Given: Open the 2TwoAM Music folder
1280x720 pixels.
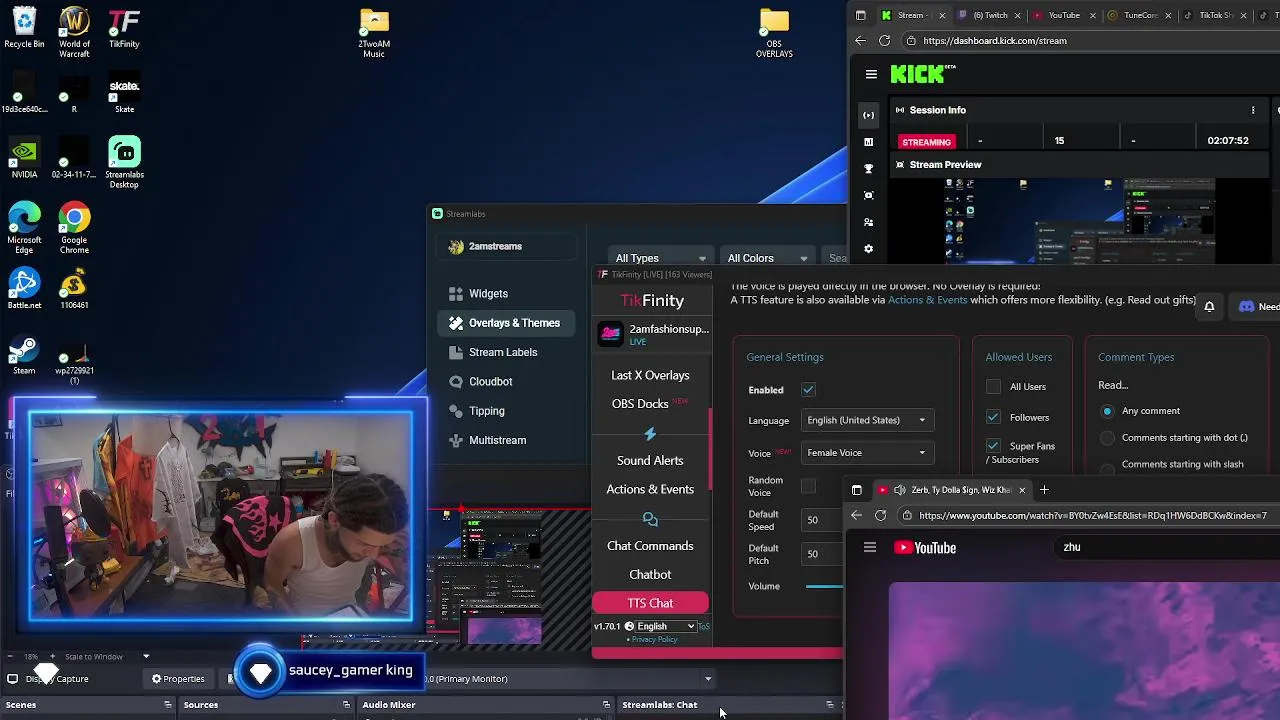Looking at the screenshot, I should click(x=374, y=33).
